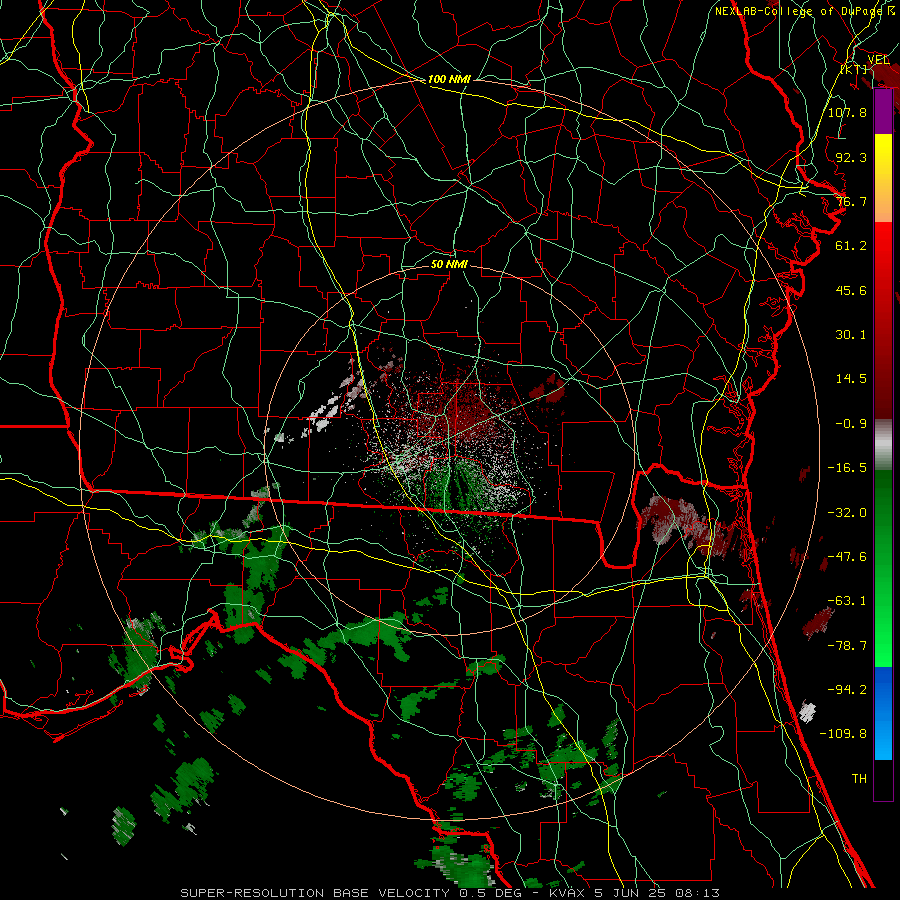Click the -94.2 knot legend value
This screenshot has height=900, width=900.
[x=847, y=690]
